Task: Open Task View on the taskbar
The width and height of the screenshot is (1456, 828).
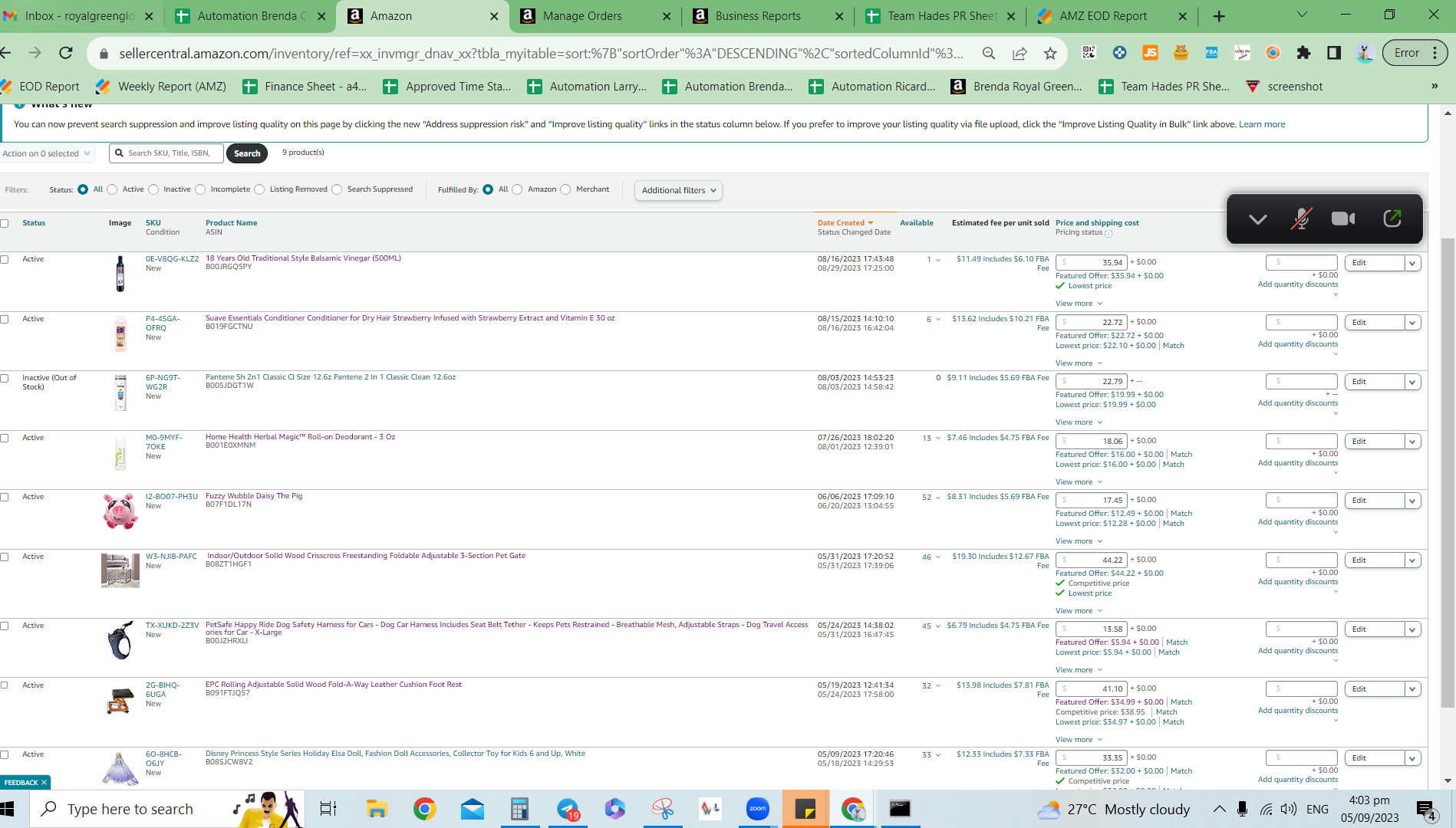Action: pos(328,809)
